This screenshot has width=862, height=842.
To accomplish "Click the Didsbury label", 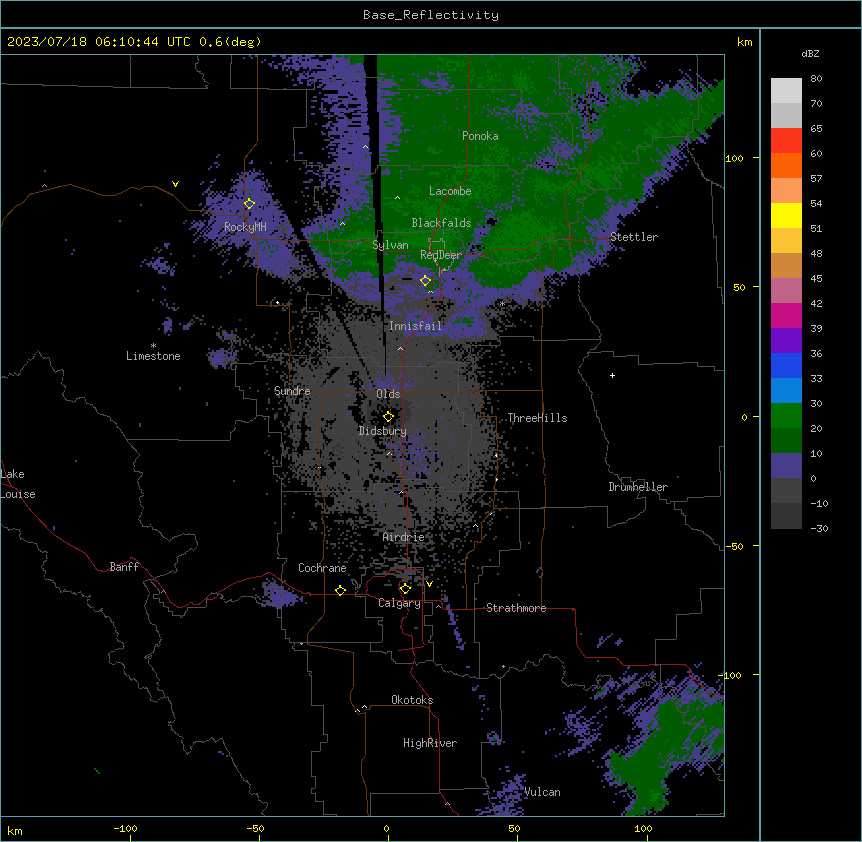I will click(x=383, y=431).
